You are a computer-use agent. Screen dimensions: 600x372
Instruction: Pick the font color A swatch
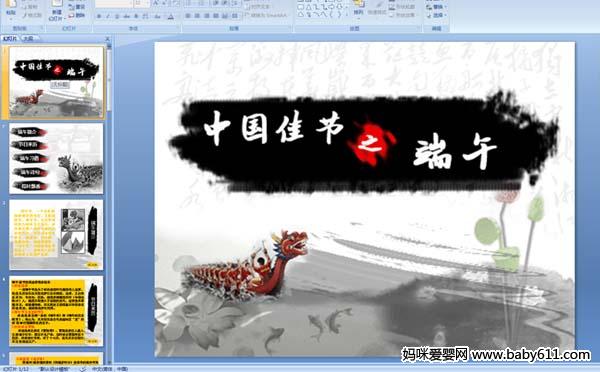pyautogui.click(x=171, y=16)
